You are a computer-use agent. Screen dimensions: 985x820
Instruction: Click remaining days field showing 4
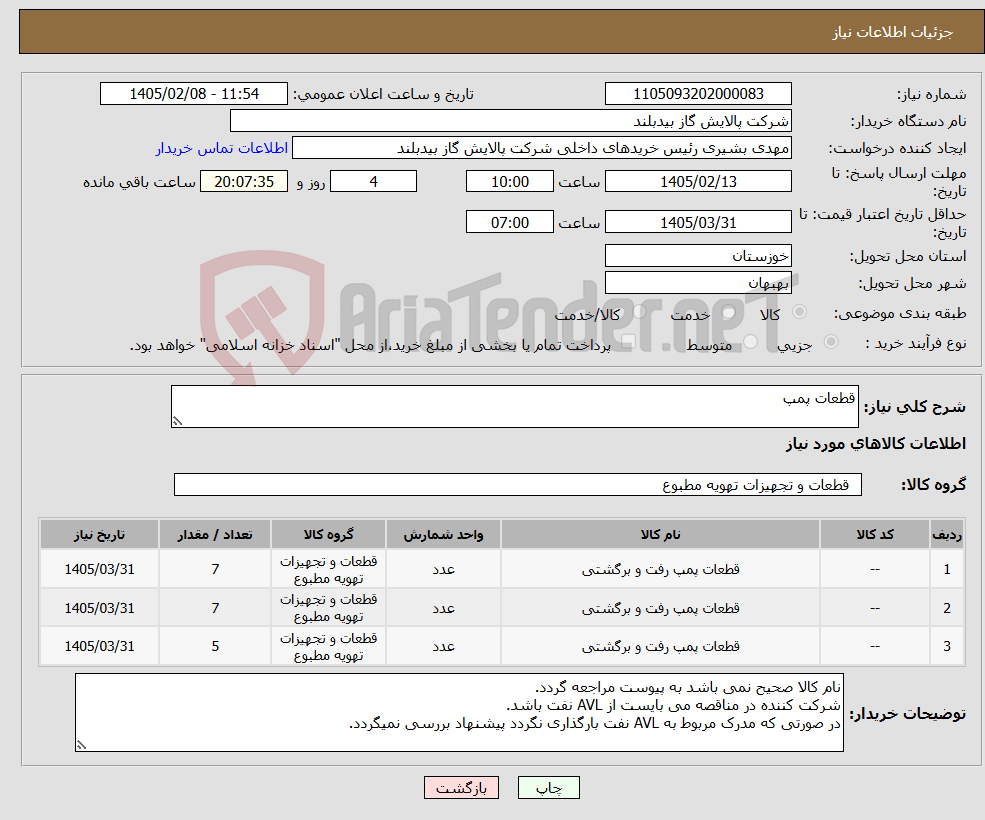coord(373,182)
